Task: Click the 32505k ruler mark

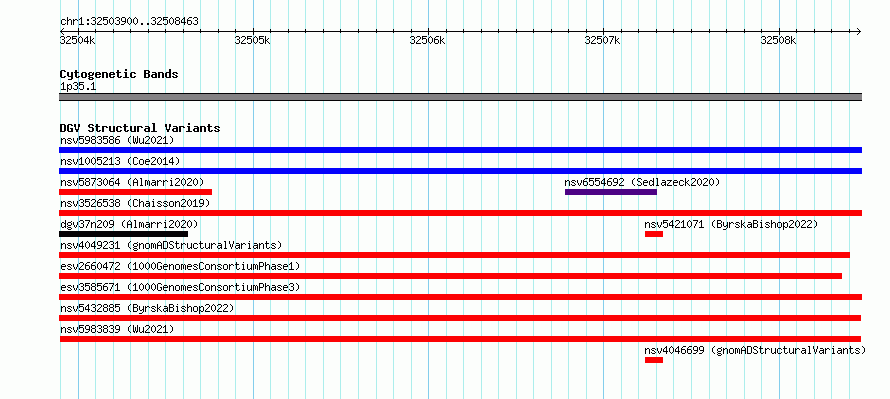Action: (253, 40)
